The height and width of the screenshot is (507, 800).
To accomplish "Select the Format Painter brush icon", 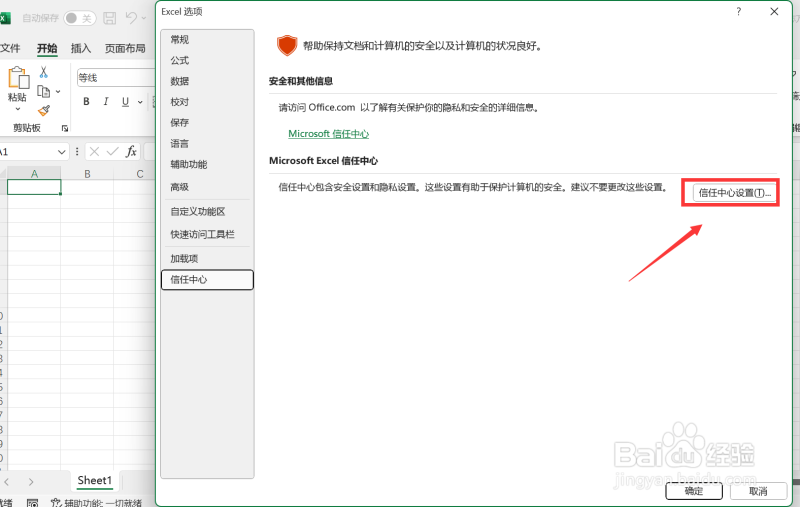I will (x=44, y=110).
